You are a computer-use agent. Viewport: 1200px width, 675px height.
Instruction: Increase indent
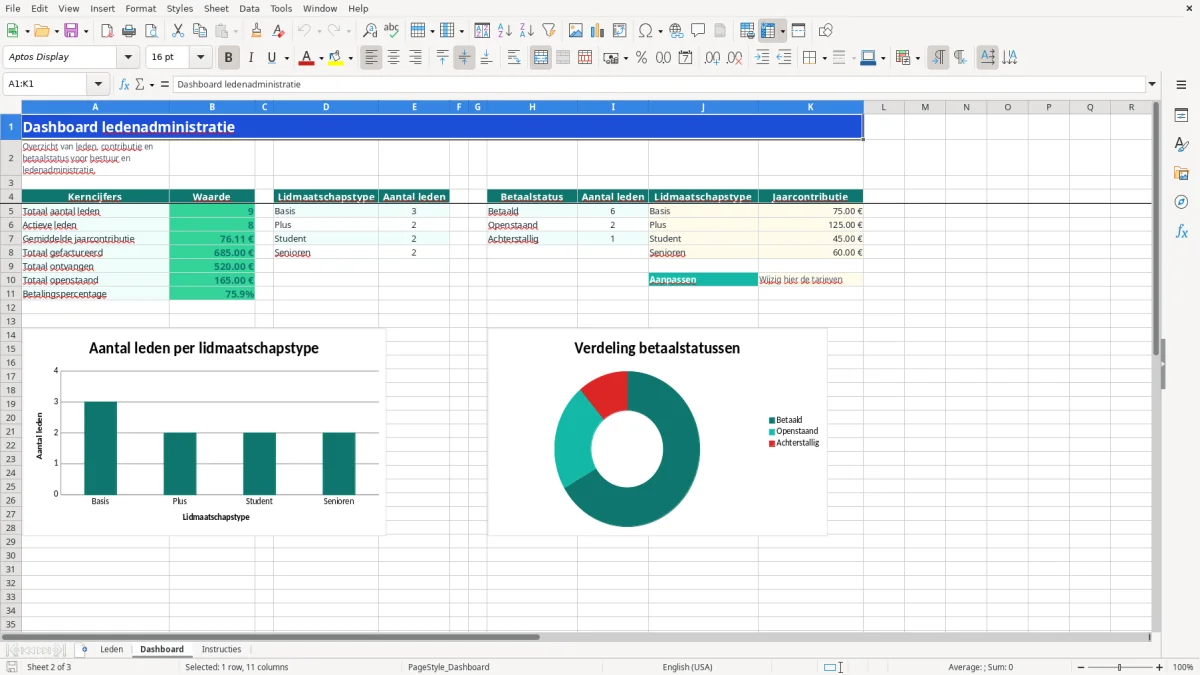click(762, 58)
